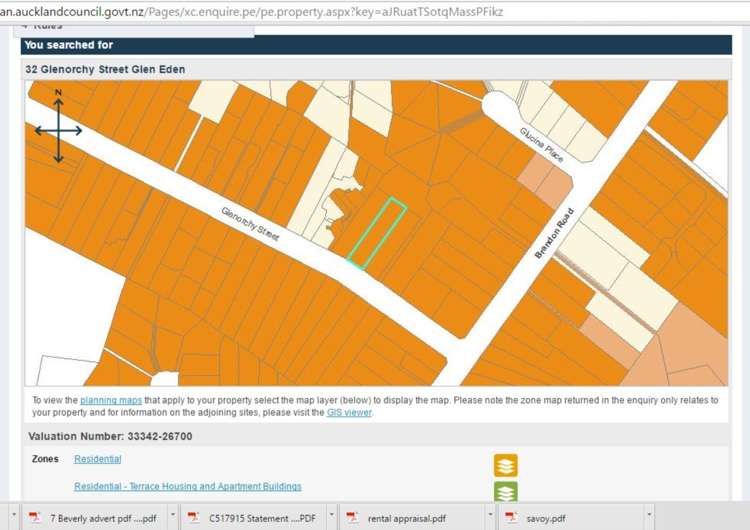Click PDF icon of C517915 Statement download
Screen dimensions: 750x530
(194, 517)
